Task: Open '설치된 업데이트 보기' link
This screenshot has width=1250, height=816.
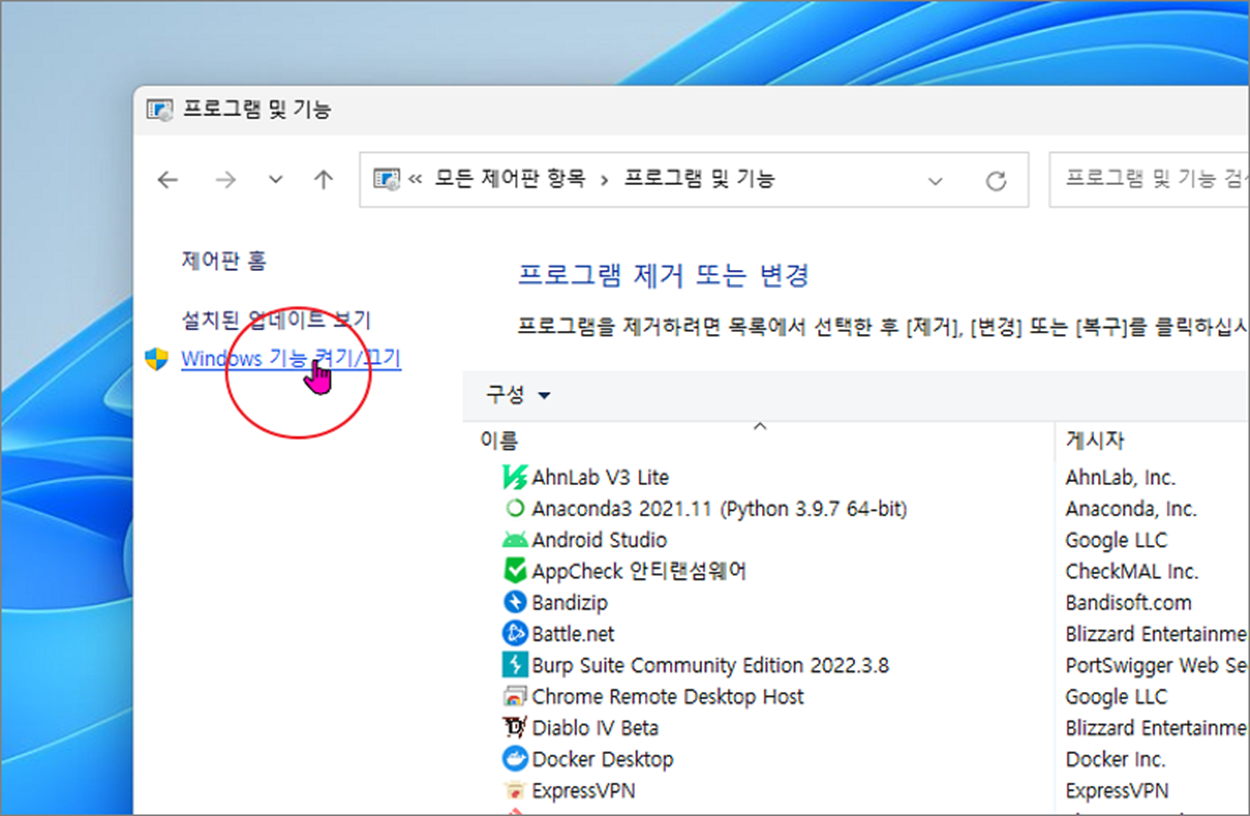Action: [x=276, y=320]
